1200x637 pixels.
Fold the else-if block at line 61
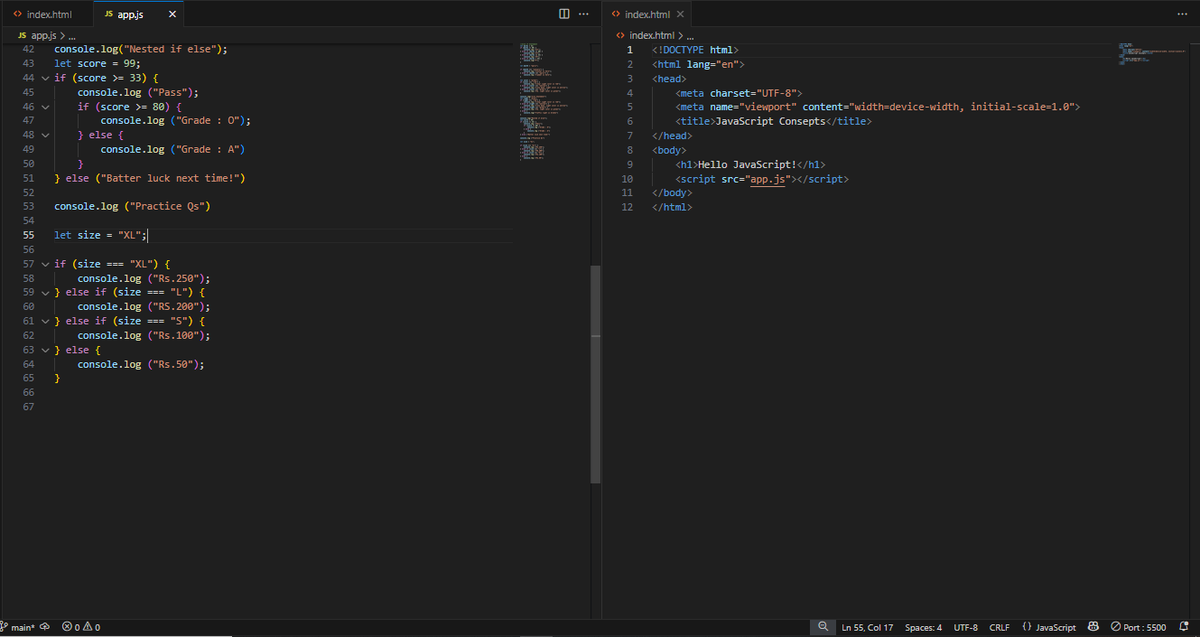point(46,322)
